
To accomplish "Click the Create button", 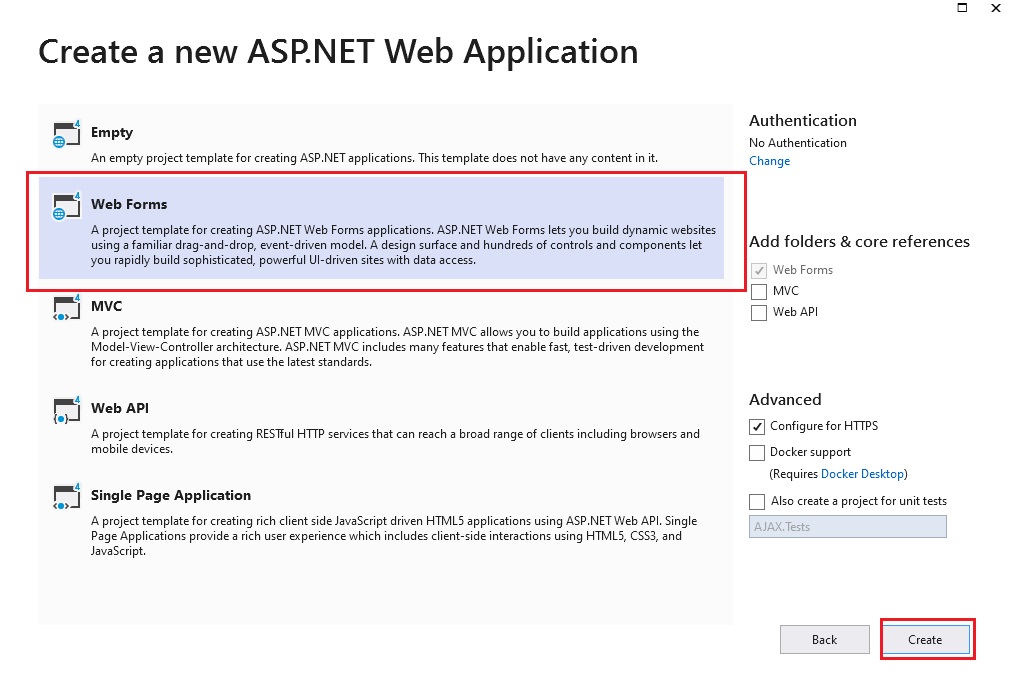I will (925, 639).
